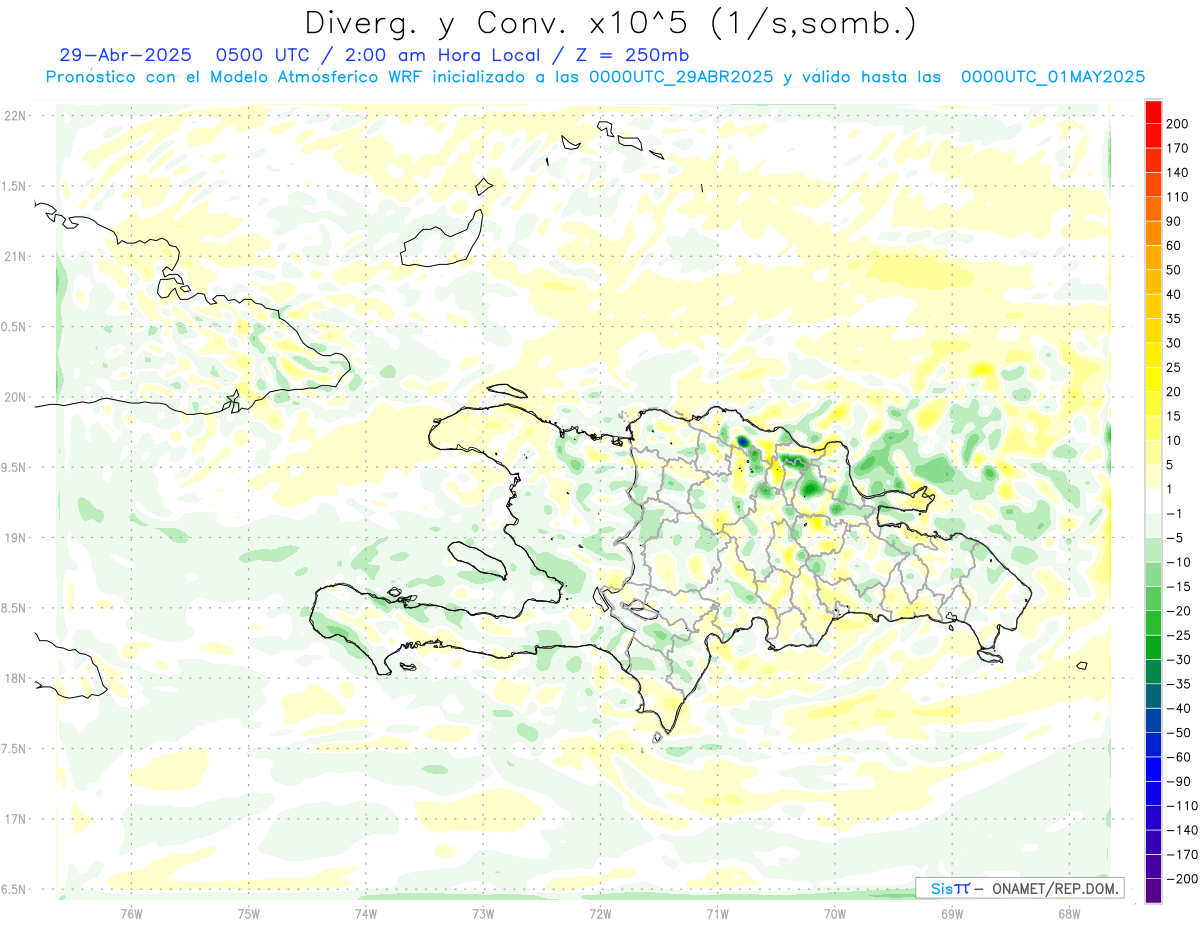Click the white colorbar band between 1 and -1
Viewport: 1200px width, 927px height.
tap(1153, 501)
